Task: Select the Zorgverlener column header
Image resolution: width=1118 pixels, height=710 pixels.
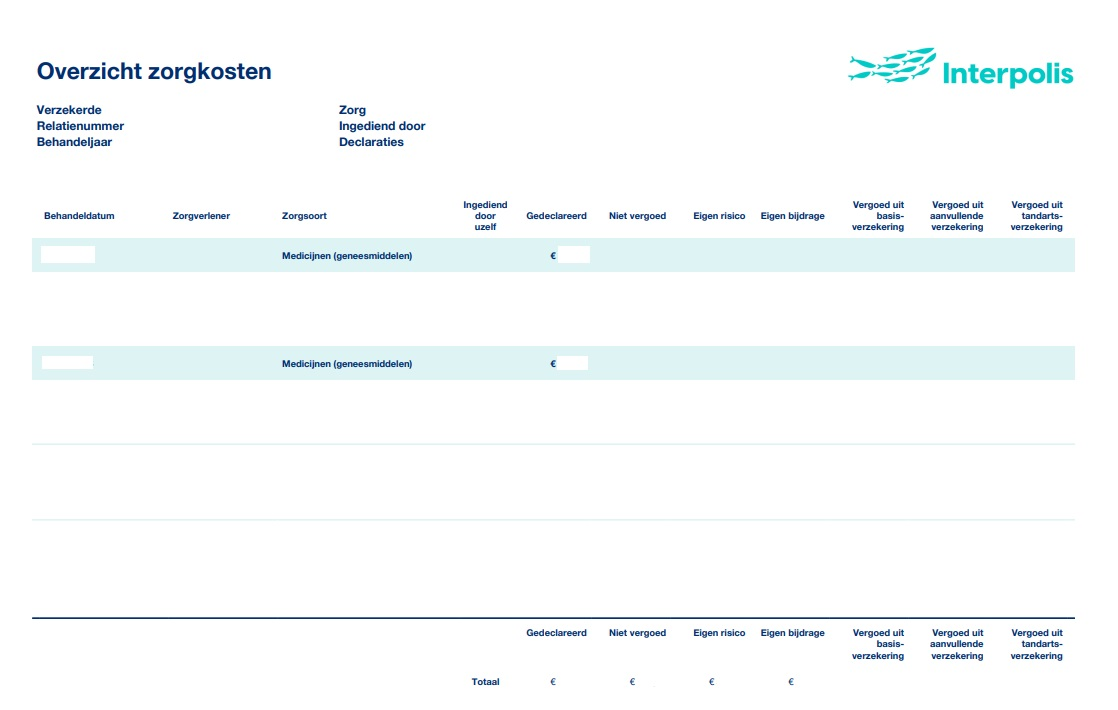Action: point(201,216)
